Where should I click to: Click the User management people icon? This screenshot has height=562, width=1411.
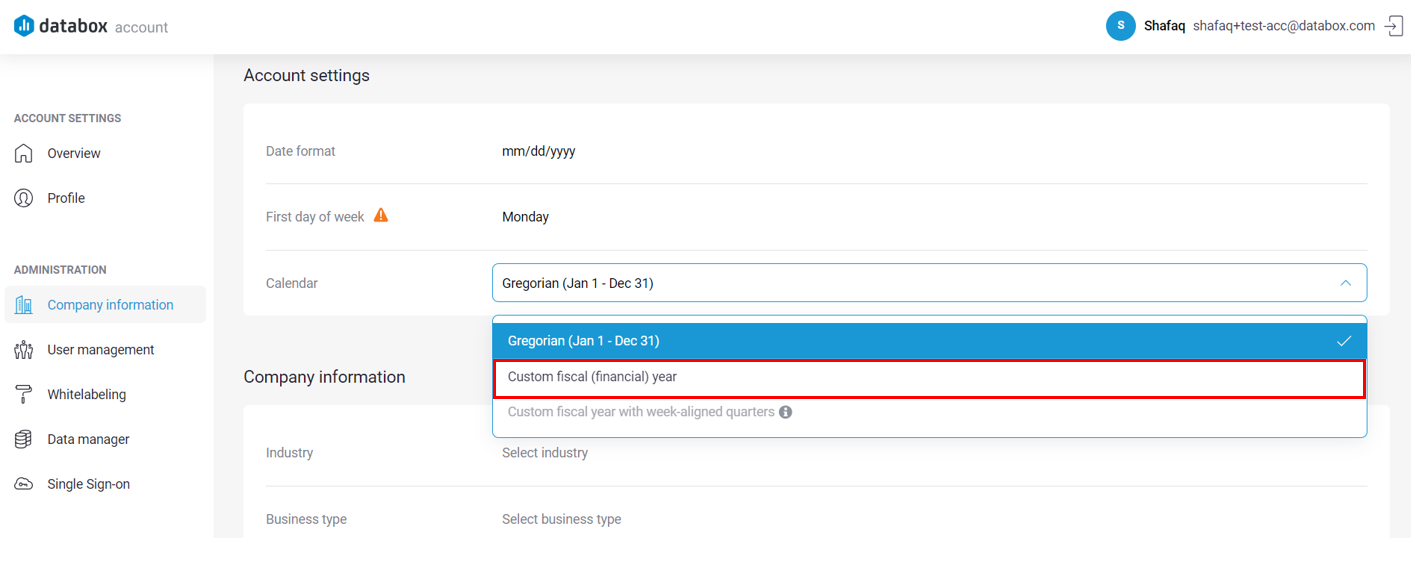24,350
